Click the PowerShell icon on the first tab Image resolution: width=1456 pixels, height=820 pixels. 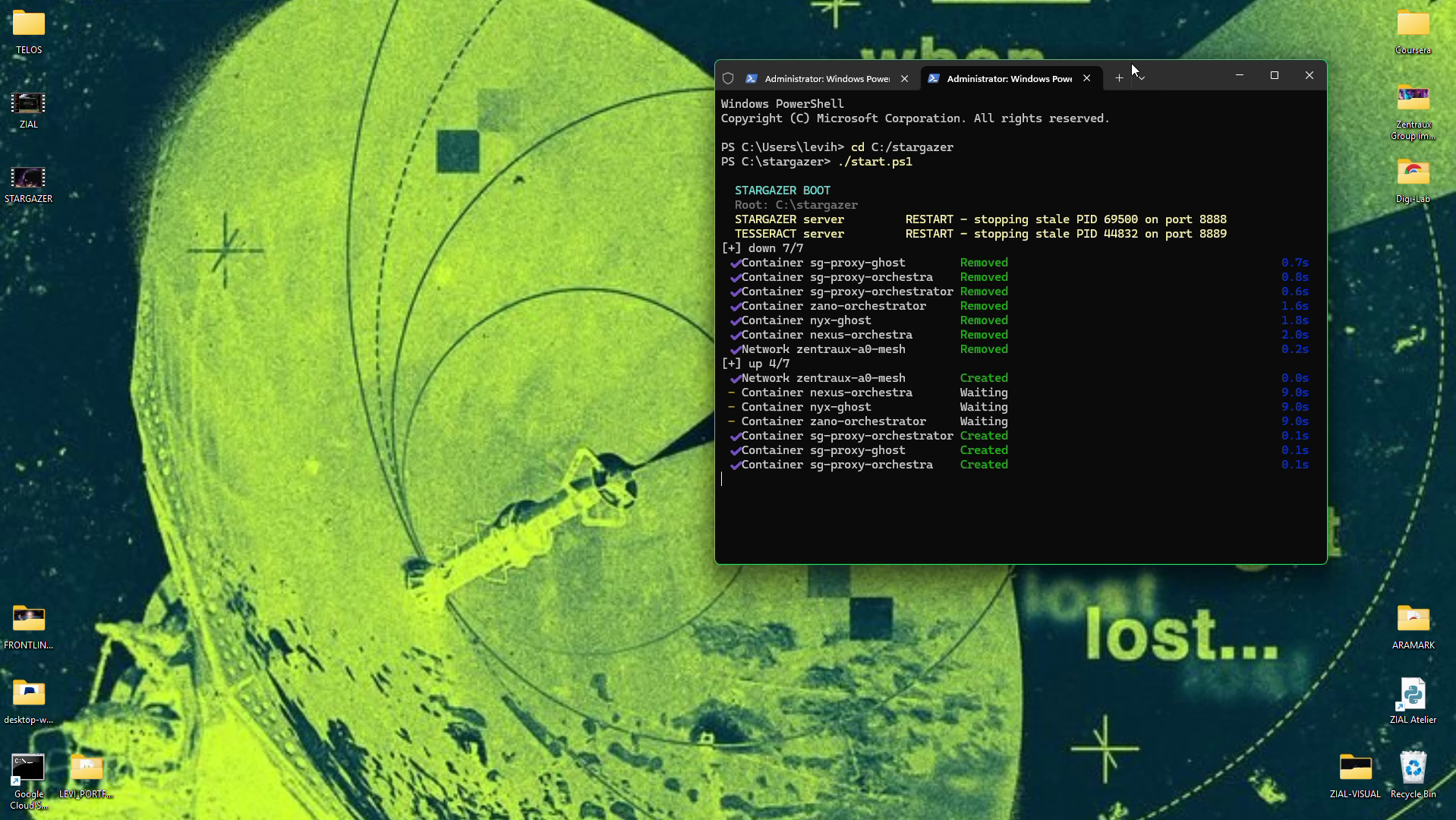click(752, 78)
